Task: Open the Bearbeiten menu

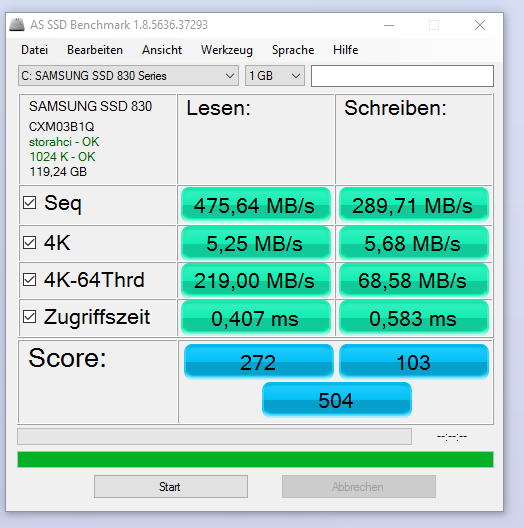Action: 95,50
